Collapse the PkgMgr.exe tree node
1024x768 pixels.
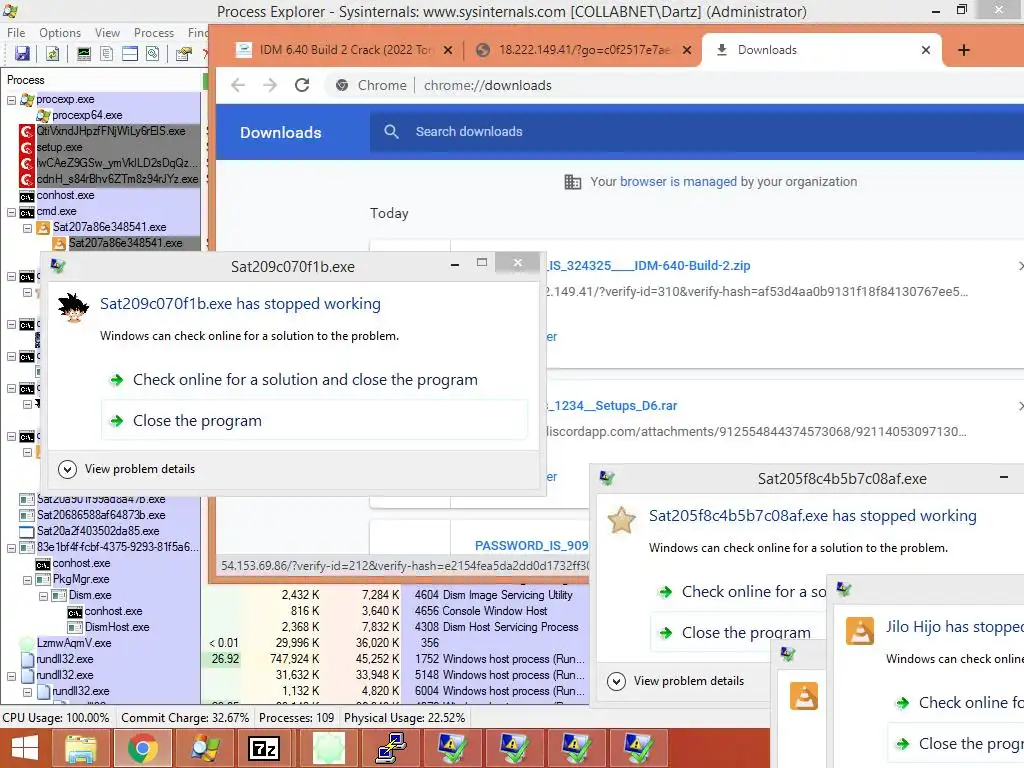click(27, 580)
